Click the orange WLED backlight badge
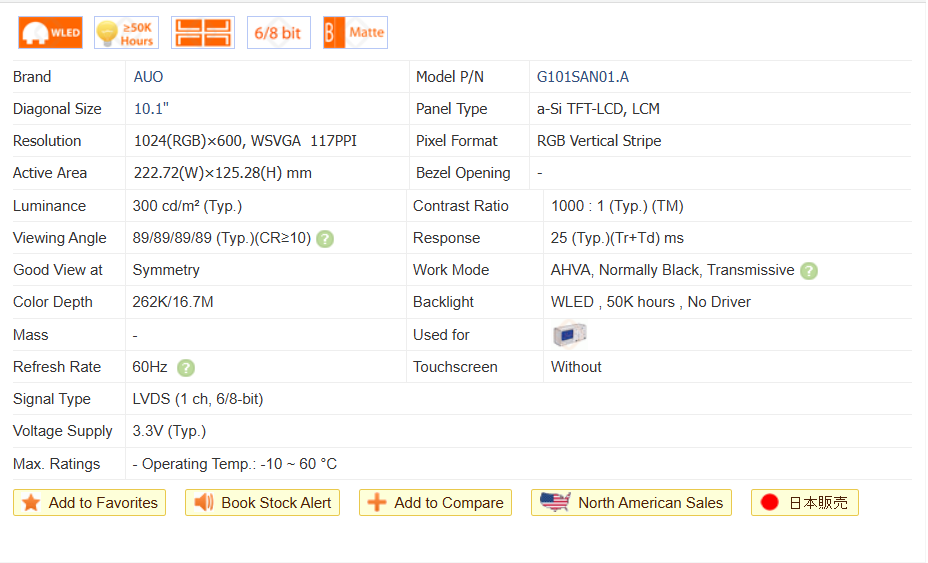 click(x=51, y=33)
